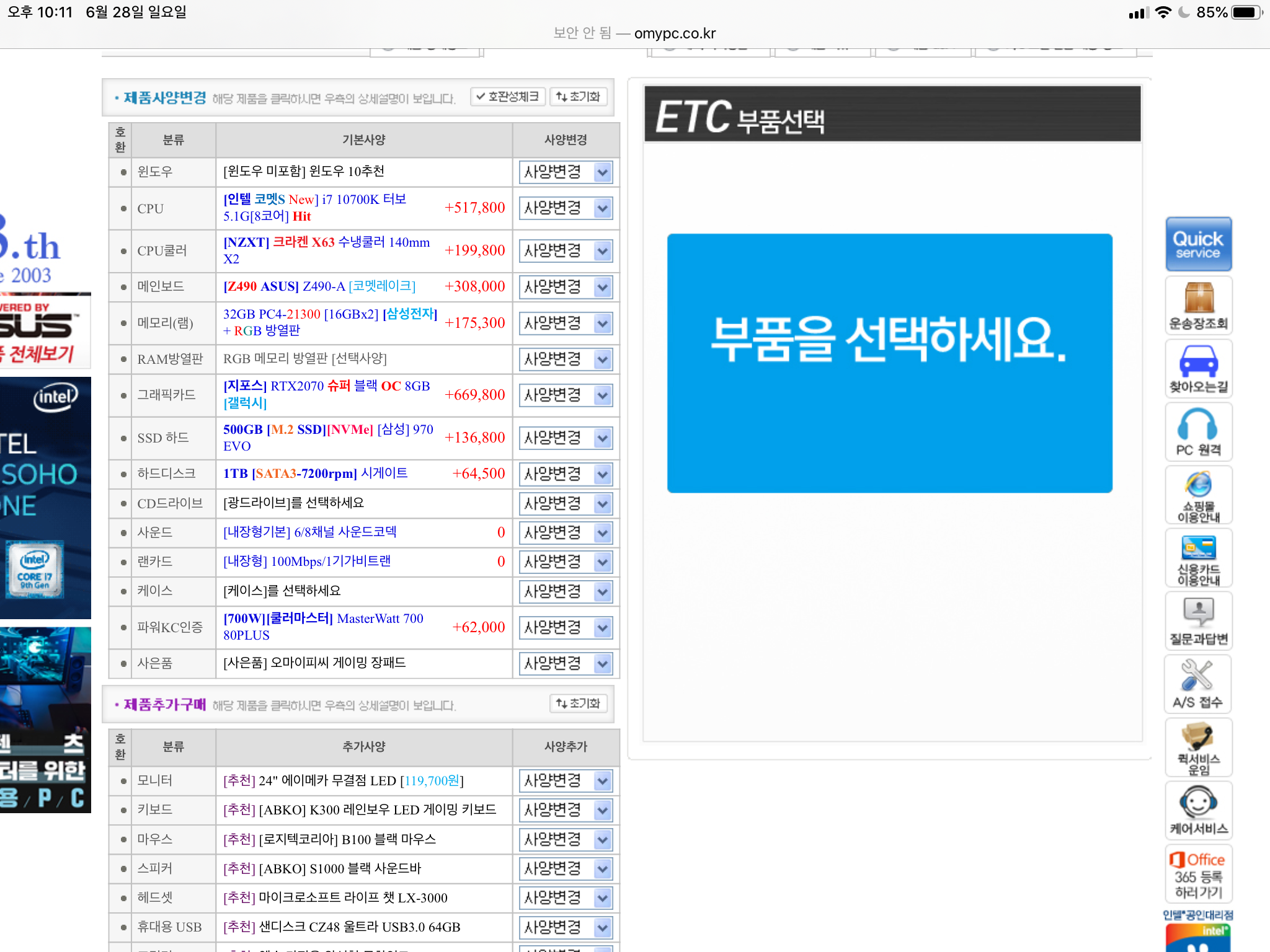Click the ABKO K300 gaming keyboard item
1270x952 pixels.
tap(360, 809)
